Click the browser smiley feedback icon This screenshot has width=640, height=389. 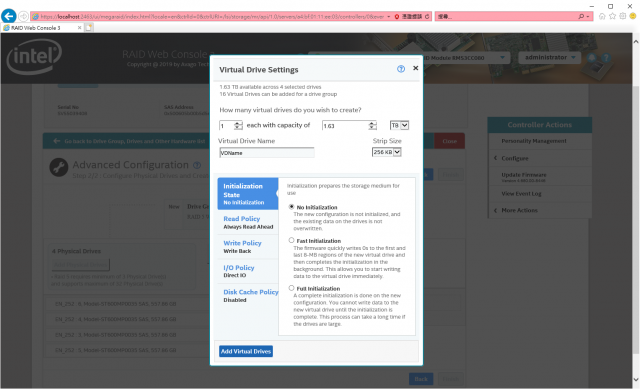point(633,16)
